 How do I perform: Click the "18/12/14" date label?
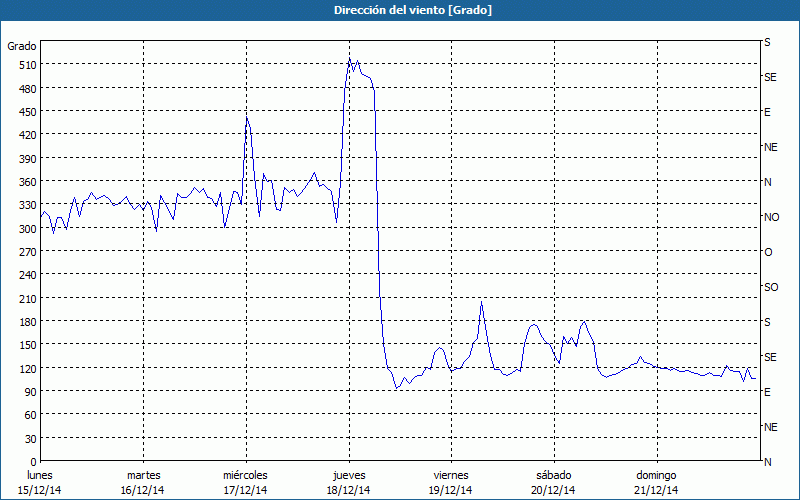tap(348, 490)
